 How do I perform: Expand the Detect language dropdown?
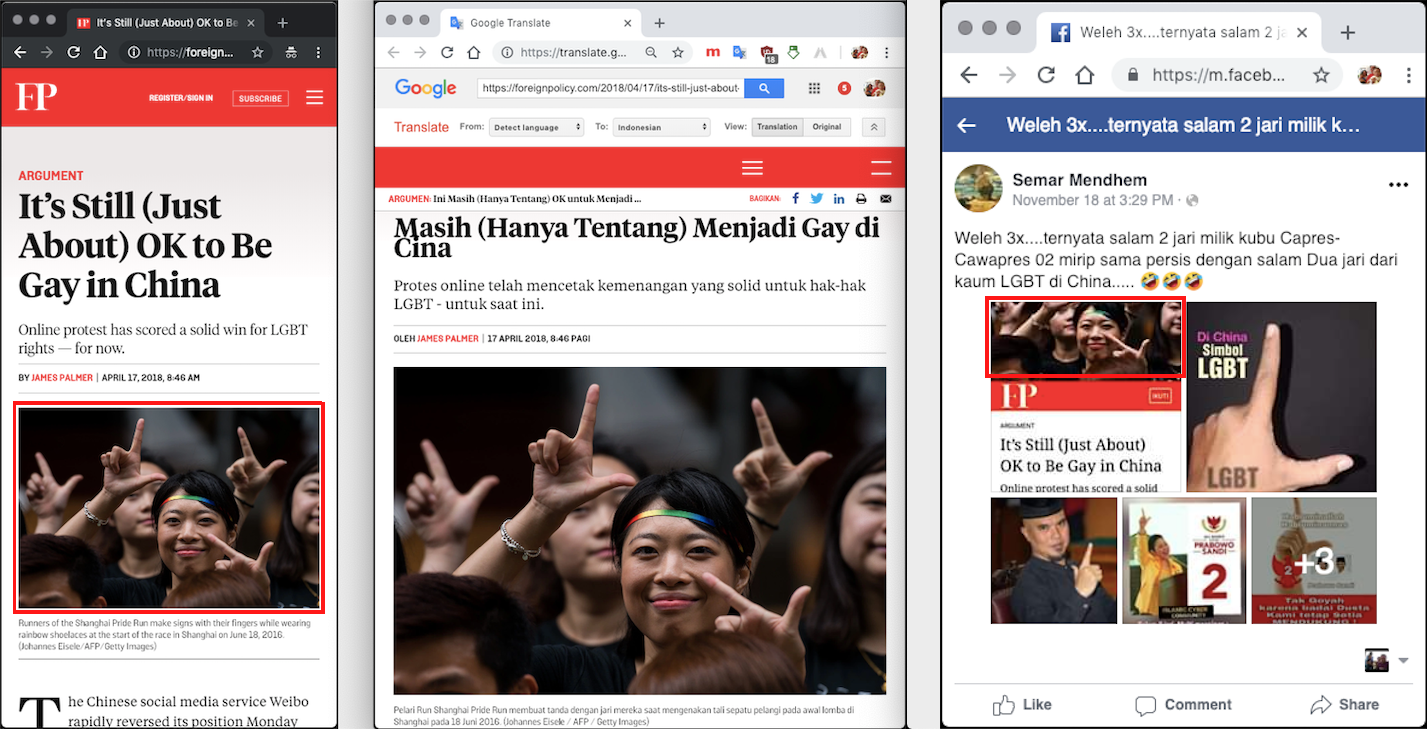(536, 127)
